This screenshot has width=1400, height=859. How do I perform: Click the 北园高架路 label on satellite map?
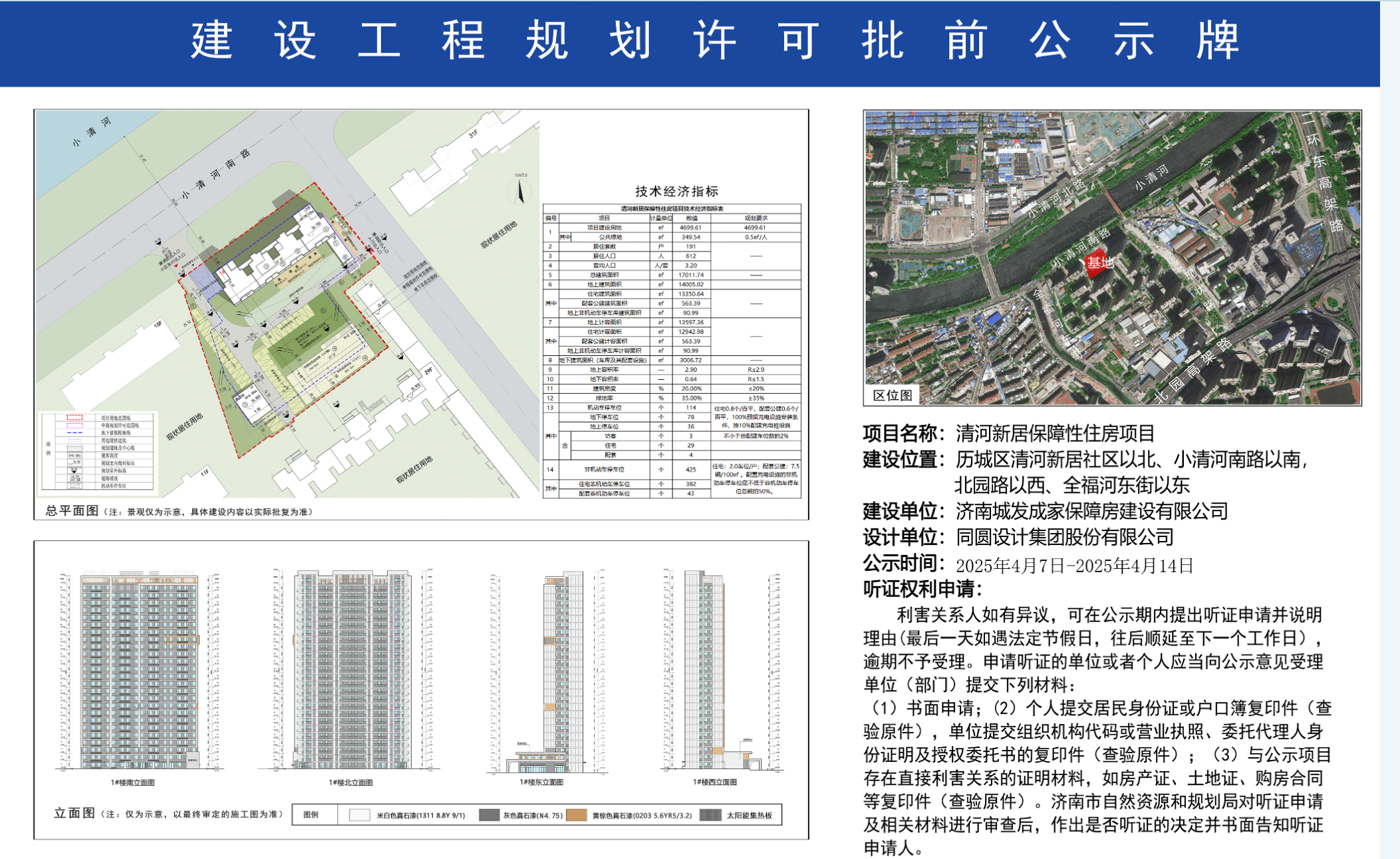tap(1192, 370)
